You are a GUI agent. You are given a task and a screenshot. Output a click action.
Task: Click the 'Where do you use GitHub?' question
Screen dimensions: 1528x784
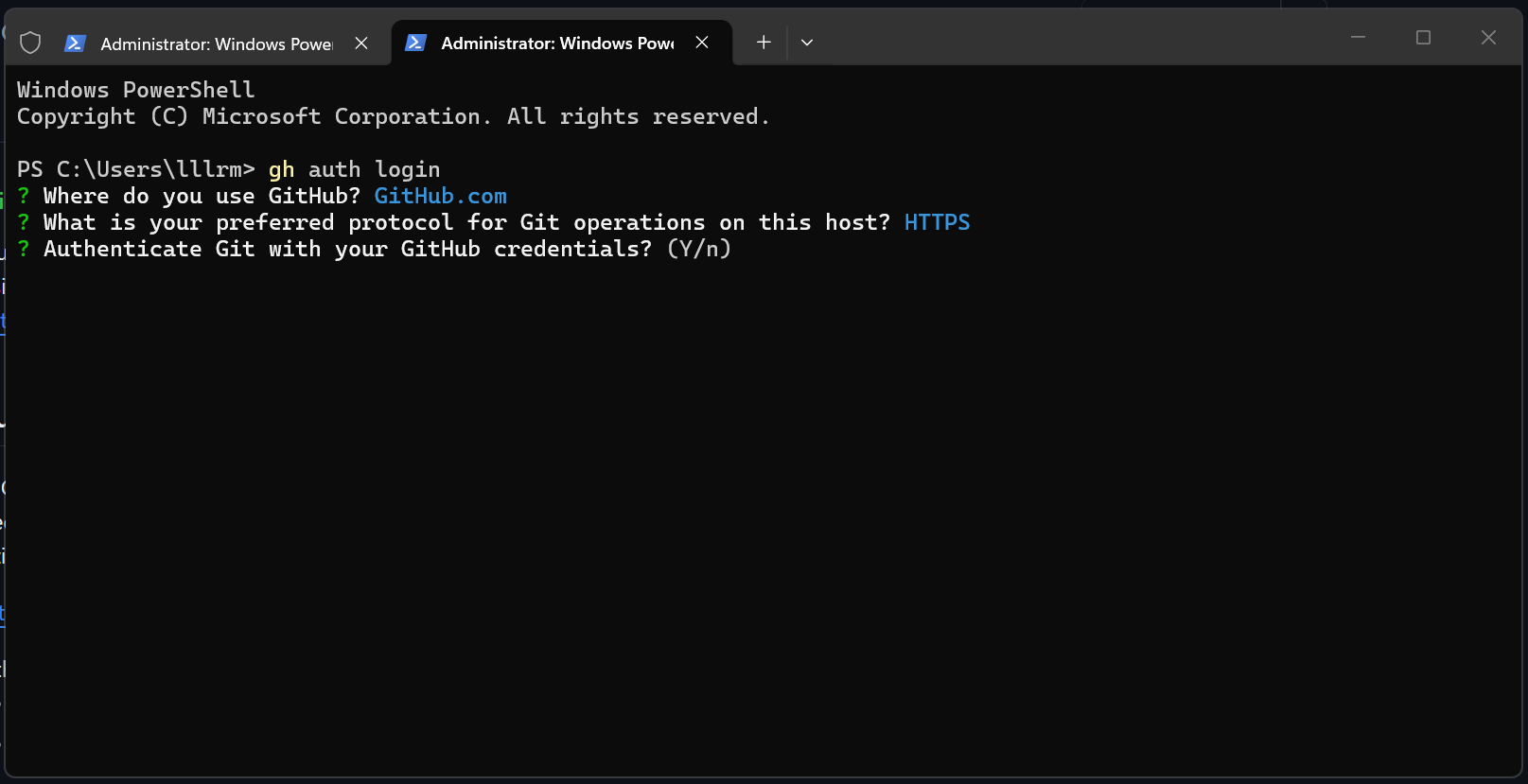point(202,196)
